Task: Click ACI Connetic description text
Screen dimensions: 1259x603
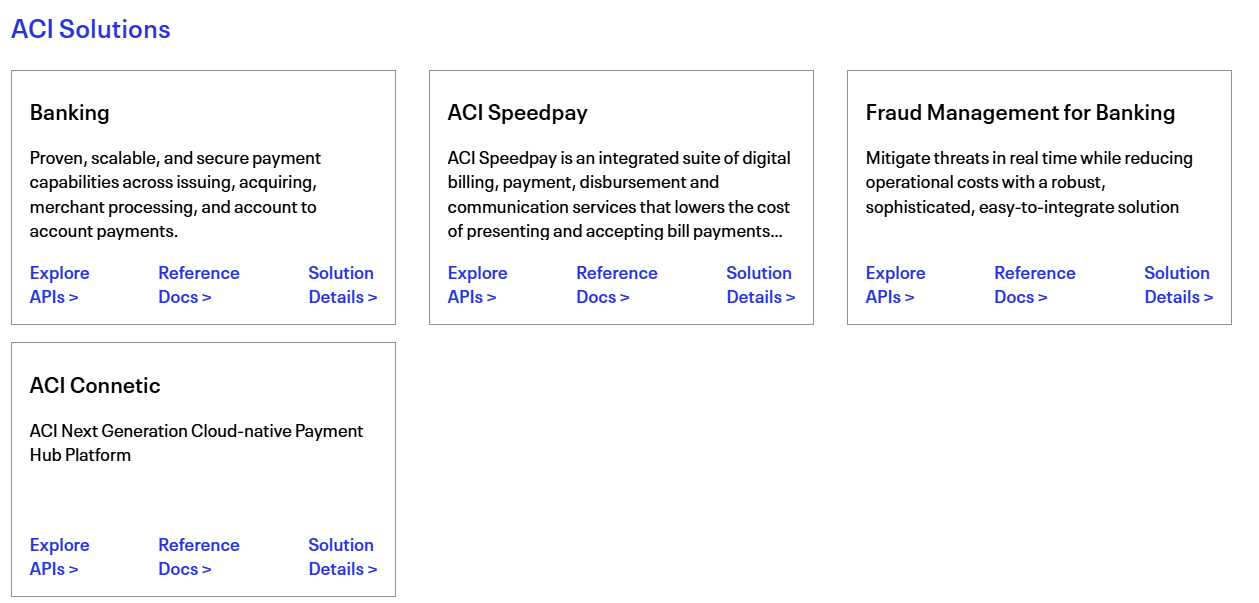Action: coord(196,443)
